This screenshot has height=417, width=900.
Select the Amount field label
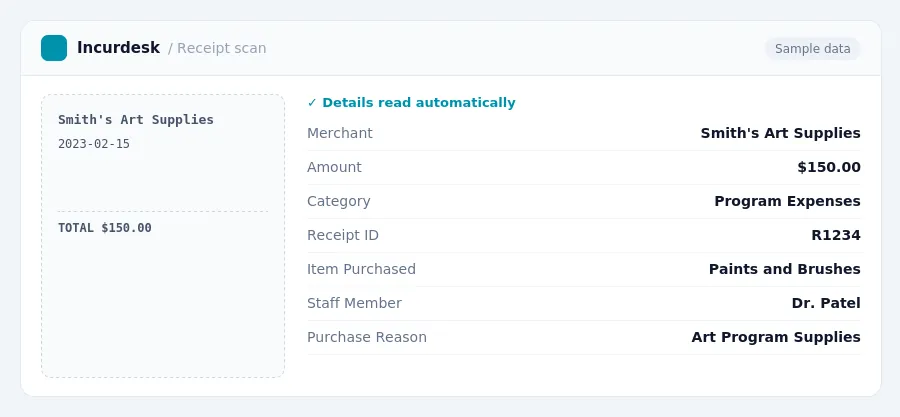pyautogui.click(x=334, y=167)
